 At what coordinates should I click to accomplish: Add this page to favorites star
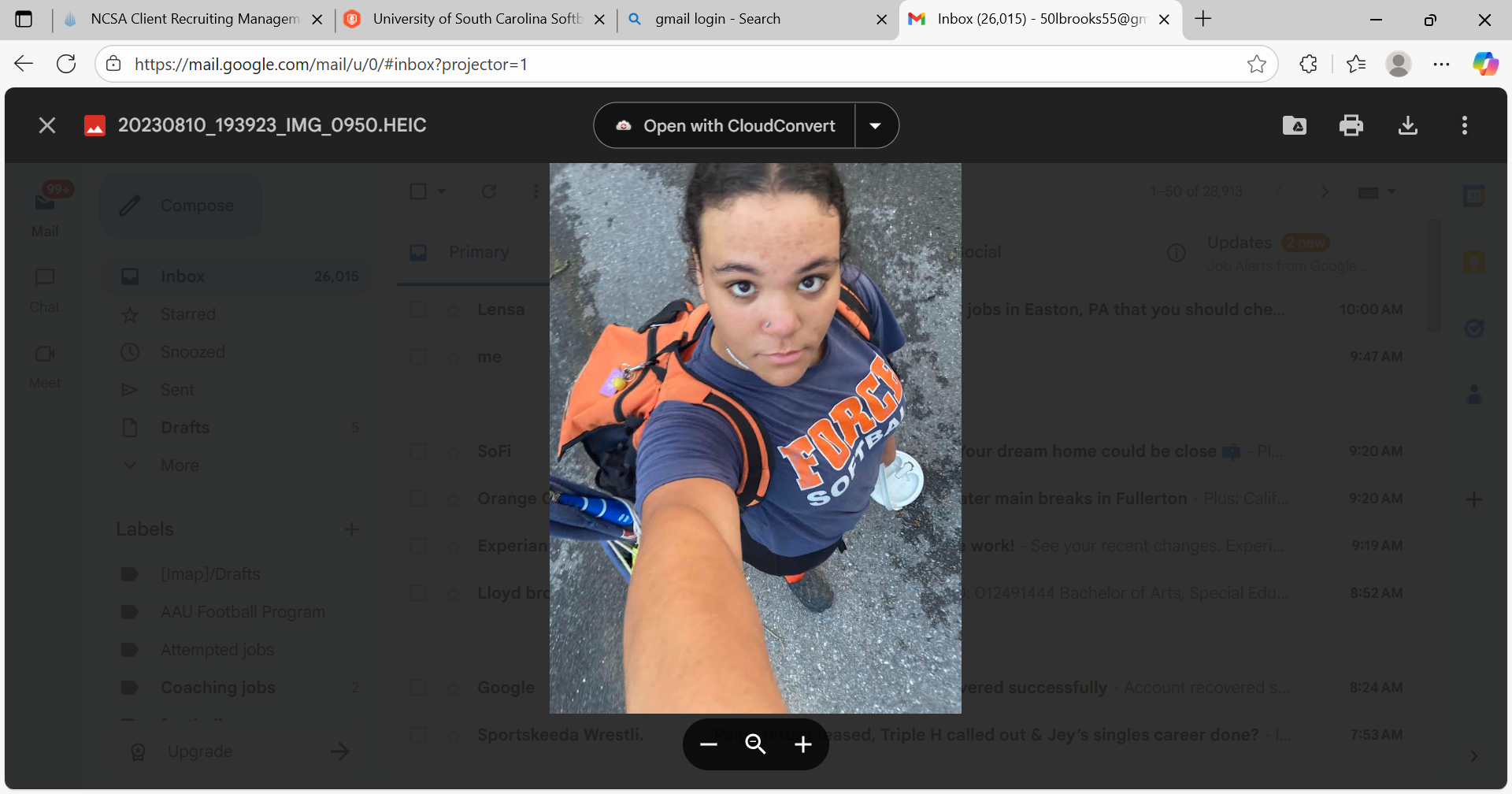1257,64
